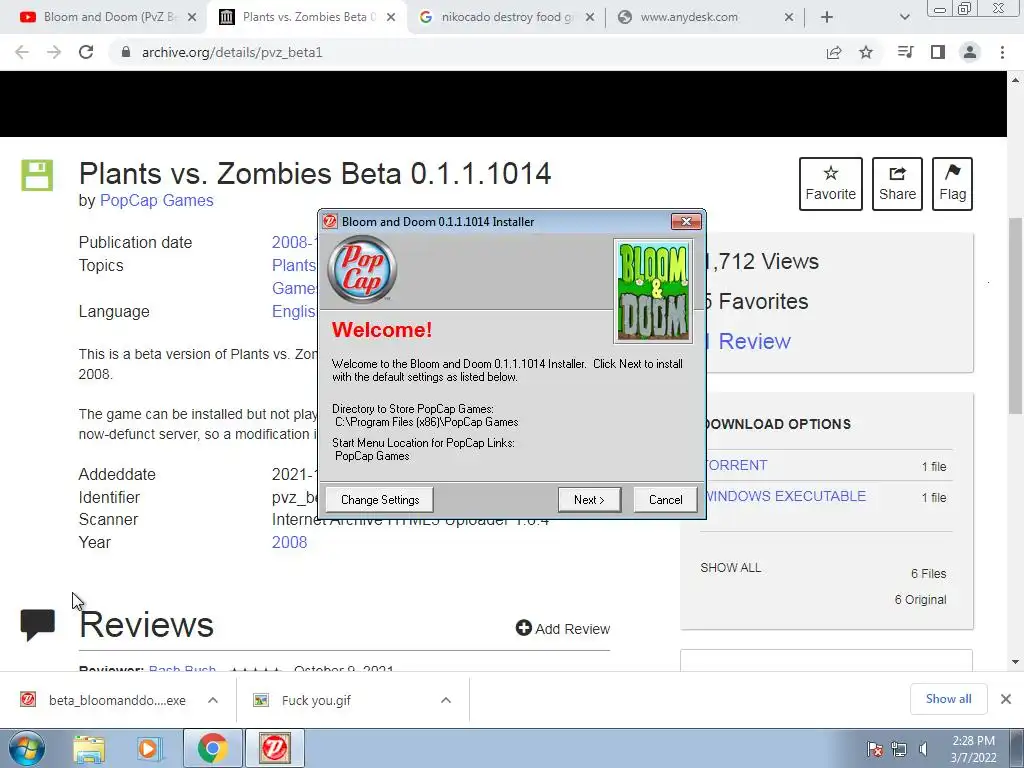Close the installer dialog with red X
Screen dimensions: 1024x768
686,221
